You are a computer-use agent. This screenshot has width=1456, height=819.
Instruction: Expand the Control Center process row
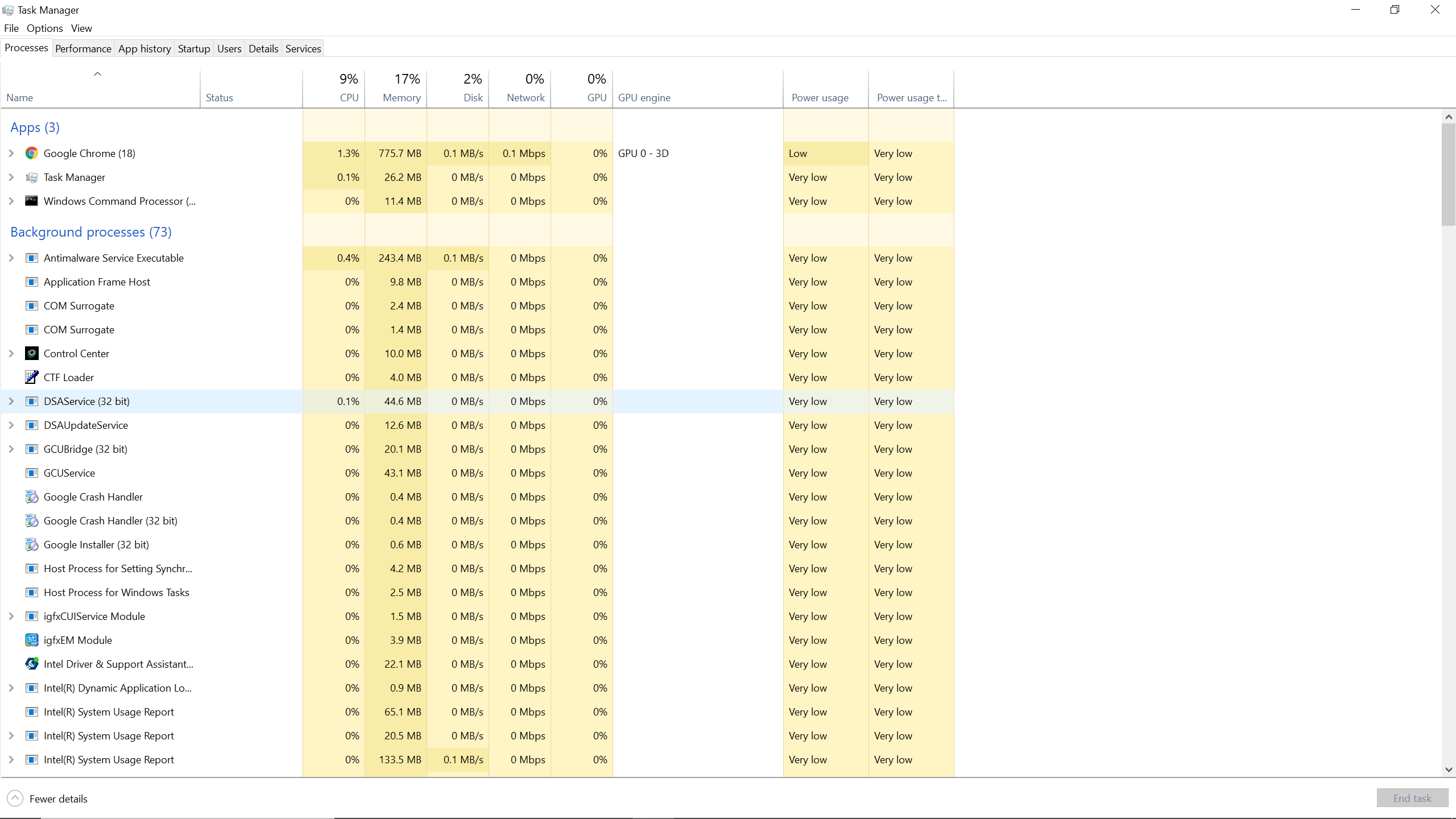click(11, 353)
